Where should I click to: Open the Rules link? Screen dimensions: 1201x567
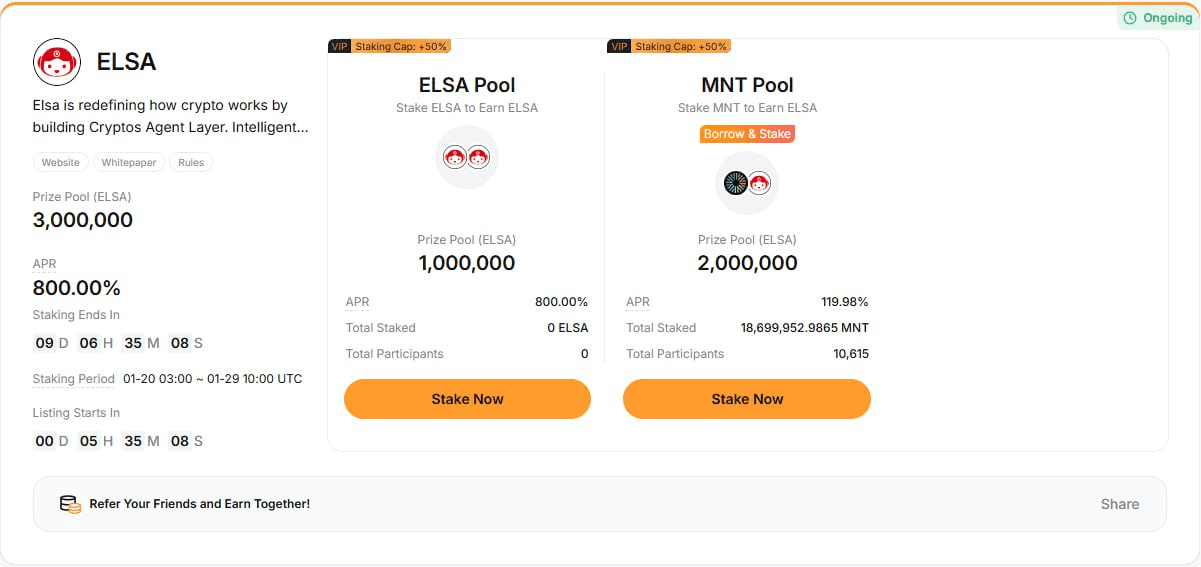[x=191, y=162]
